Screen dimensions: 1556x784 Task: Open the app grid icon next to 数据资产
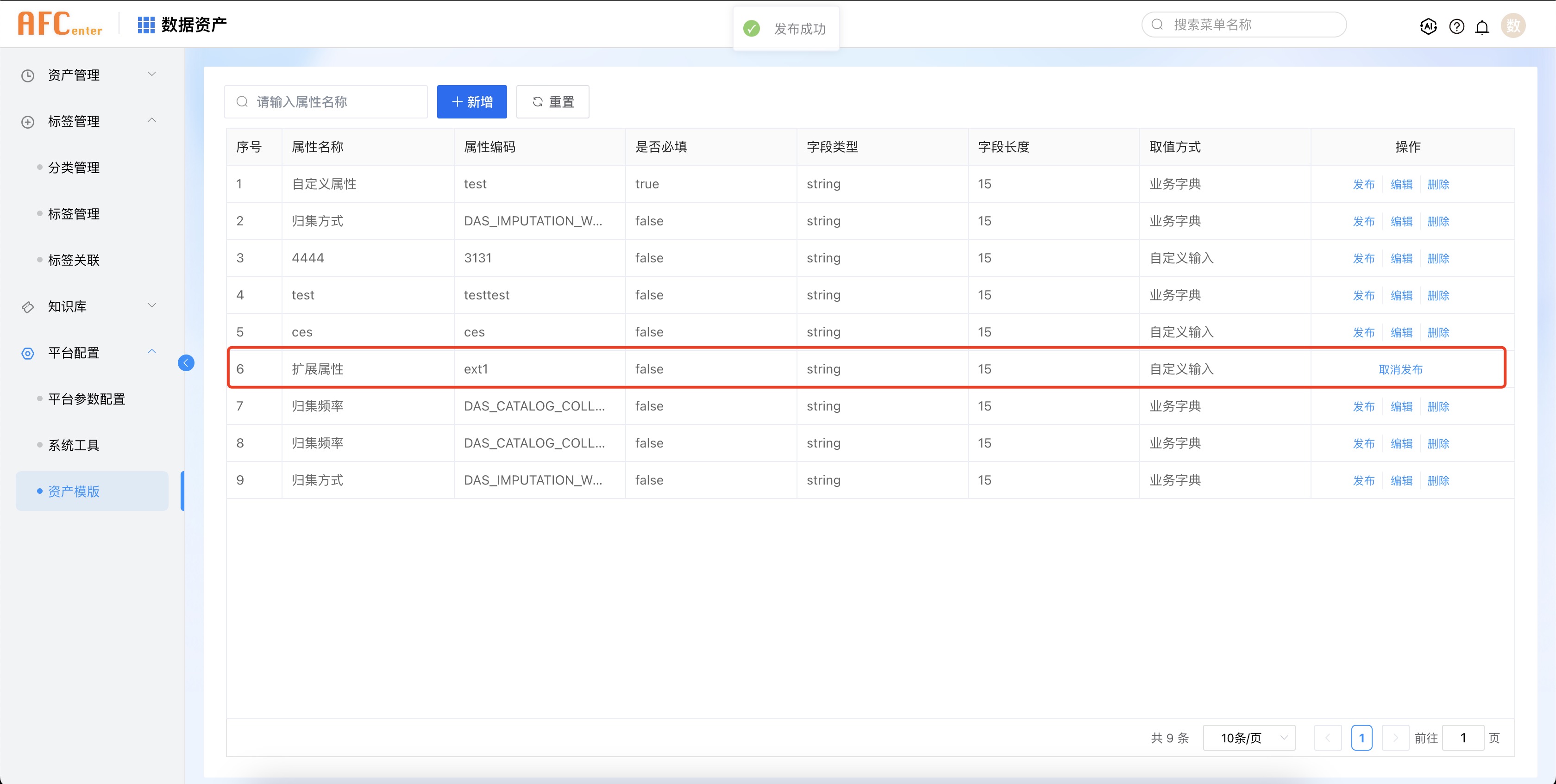click(146, 25)
